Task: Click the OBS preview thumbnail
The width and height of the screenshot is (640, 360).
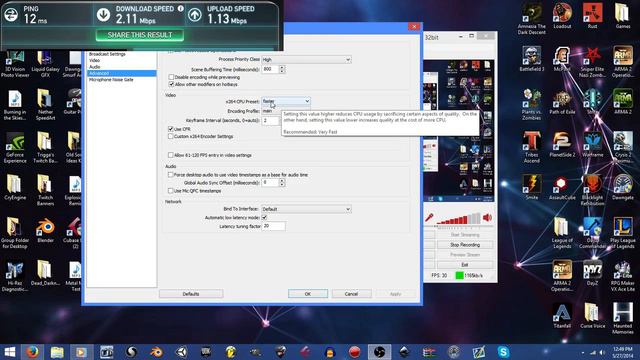Action: coord(459,131)
